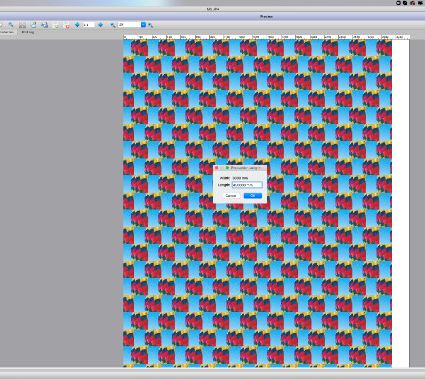
Task: Click the Length input field in the dialog
Action: [247, 185]
